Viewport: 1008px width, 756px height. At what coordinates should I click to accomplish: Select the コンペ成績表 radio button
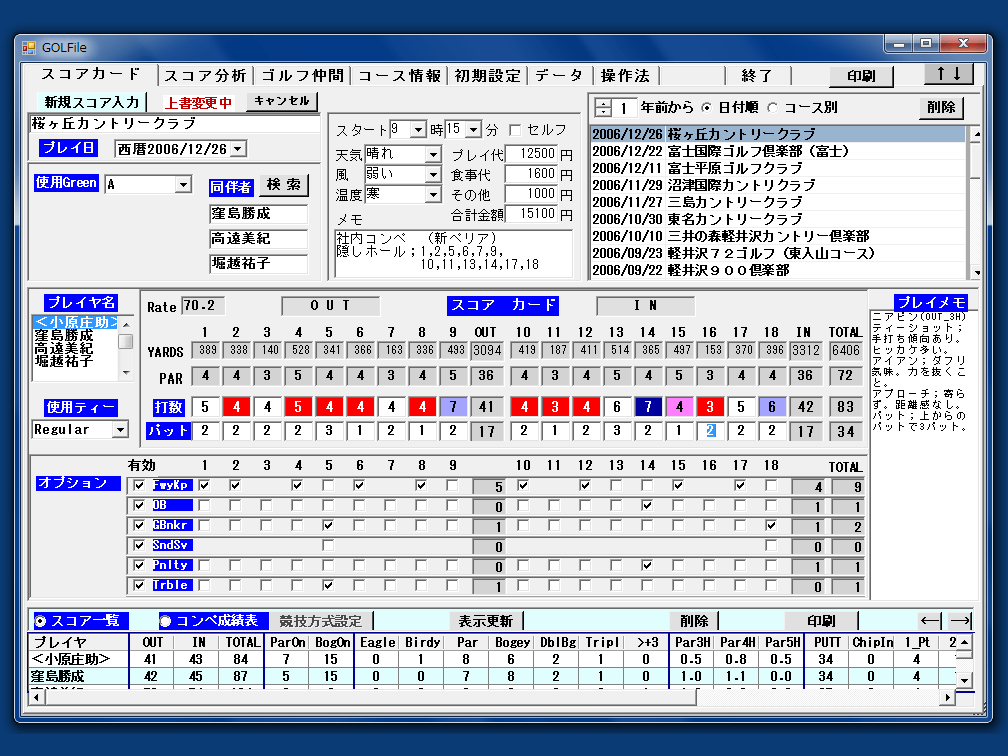(166, 621)
